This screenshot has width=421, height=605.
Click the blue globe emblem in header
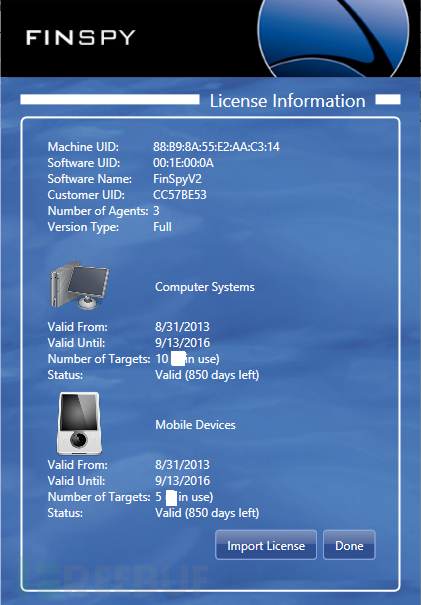(x=333, y=38)
